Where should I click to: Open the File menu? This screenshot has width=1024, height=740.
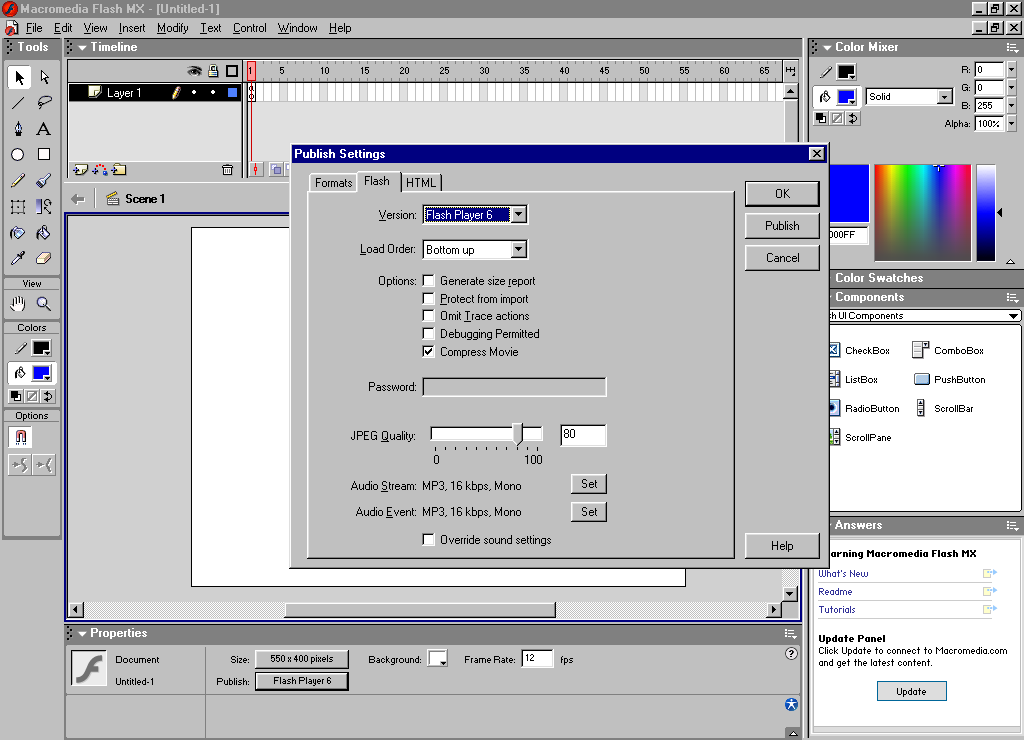pyautogui.click(x=34, y=28)
